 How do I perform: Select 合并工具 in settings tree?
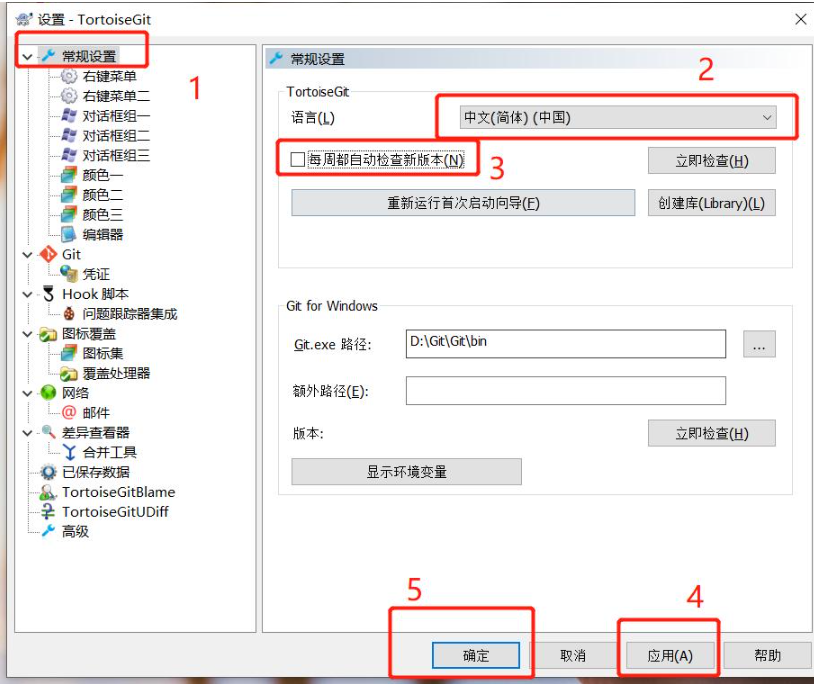(110, 453)
